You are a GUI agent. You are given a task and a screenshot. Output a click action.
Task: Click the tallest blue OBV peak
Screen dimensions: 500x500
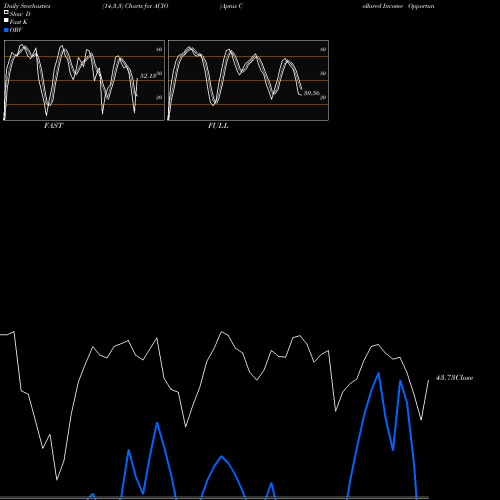tap(378, 373)
